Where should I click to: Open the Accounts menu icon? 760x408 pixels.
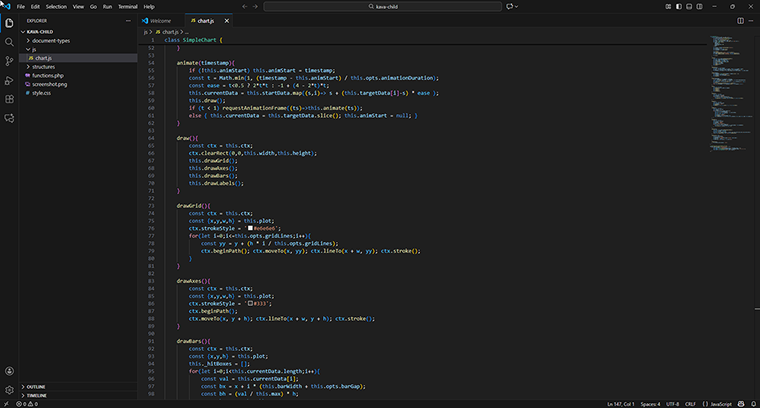[9, 371]
